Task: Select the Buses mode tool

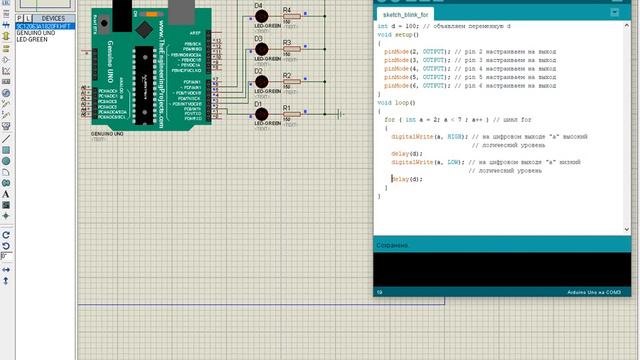Action: (x=6, y=25)
